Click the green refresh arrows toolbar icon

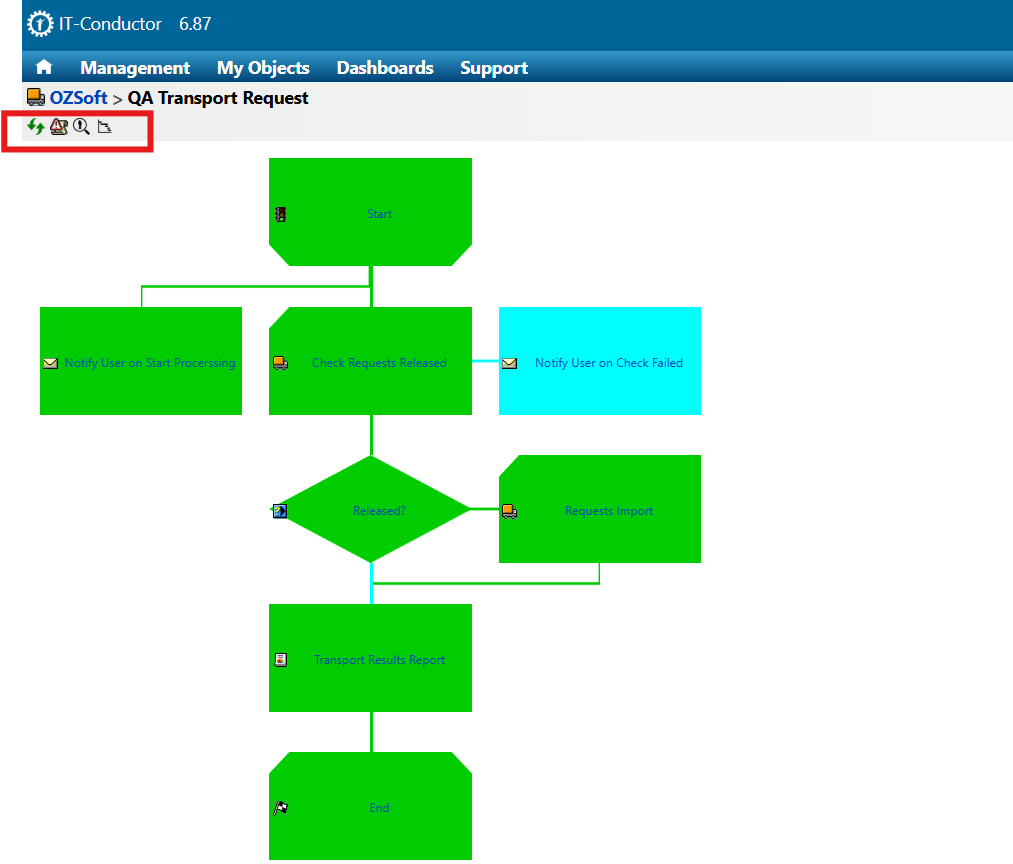[x=36, y=127]
